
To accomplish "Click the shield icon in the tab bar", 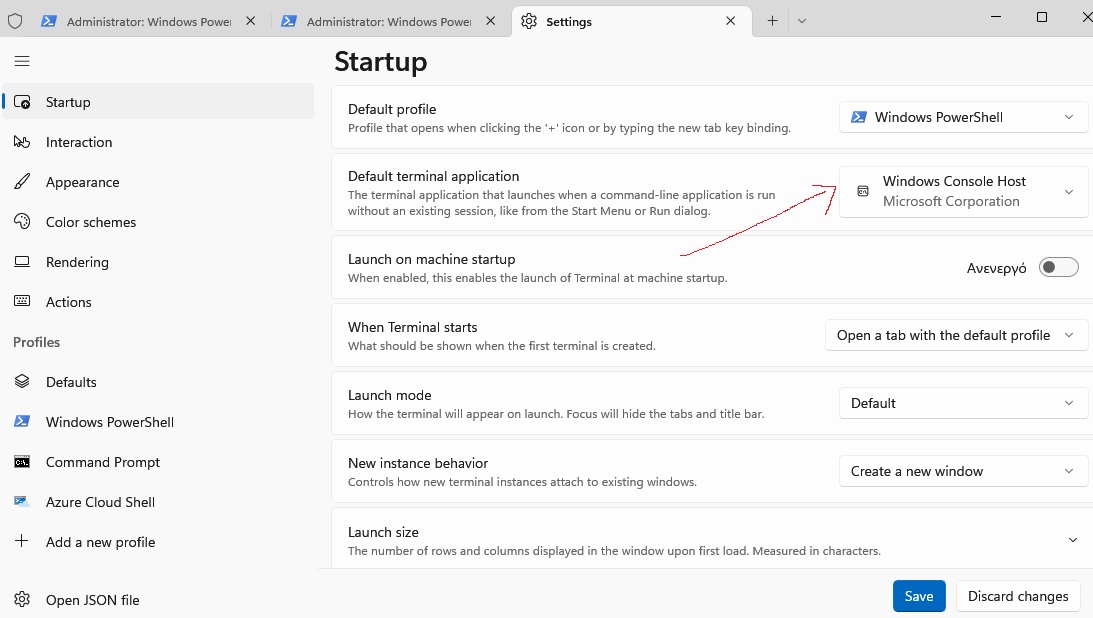I will click(15, 21).
